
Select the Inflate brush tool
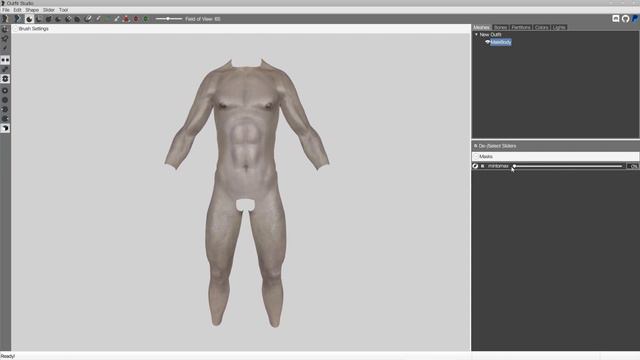(x=49, y=19)
